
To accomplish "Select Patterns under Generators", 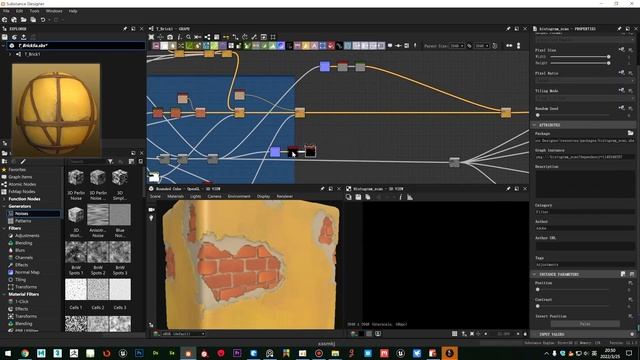I will coord(23,221).
